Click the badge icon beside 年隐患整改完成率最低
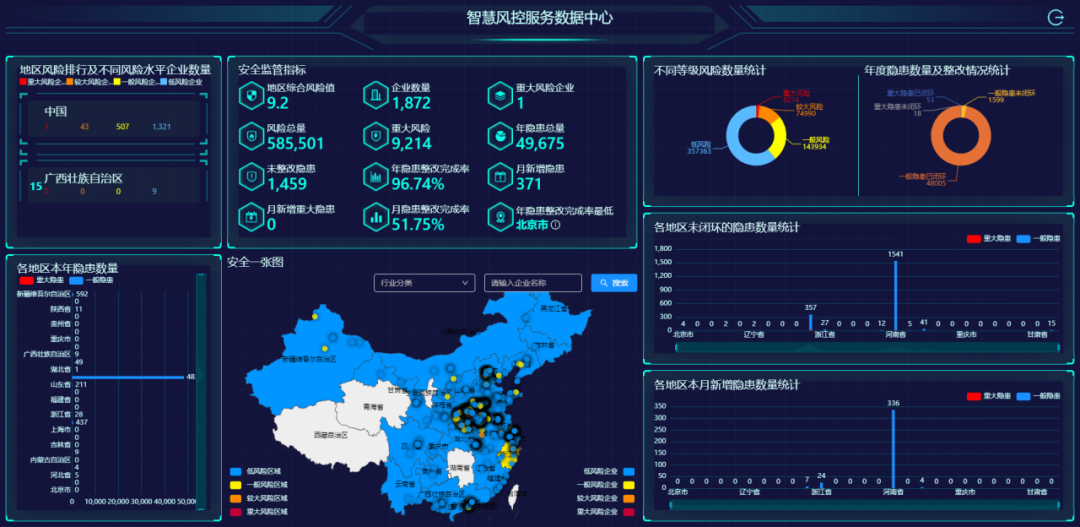1080x527 pixels. pyautogui.click(x=499, y=217)
